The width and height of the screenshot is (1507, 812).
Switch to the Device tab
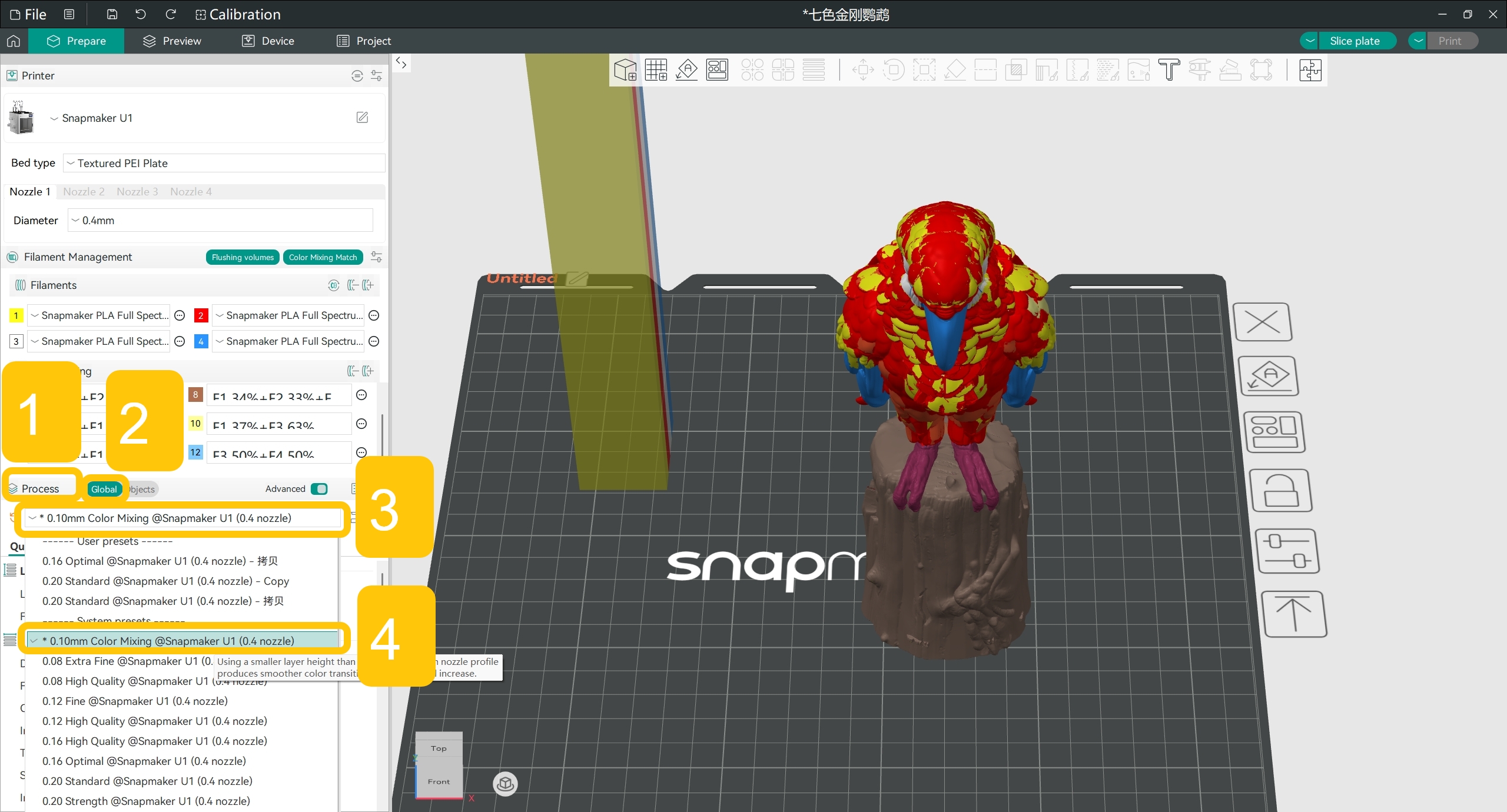coord(268,41)
